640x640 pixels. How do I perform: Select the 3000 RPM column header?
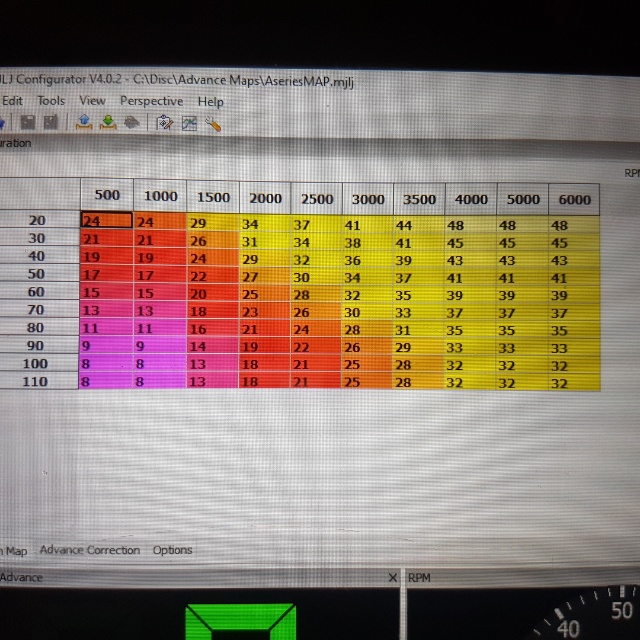368,199
